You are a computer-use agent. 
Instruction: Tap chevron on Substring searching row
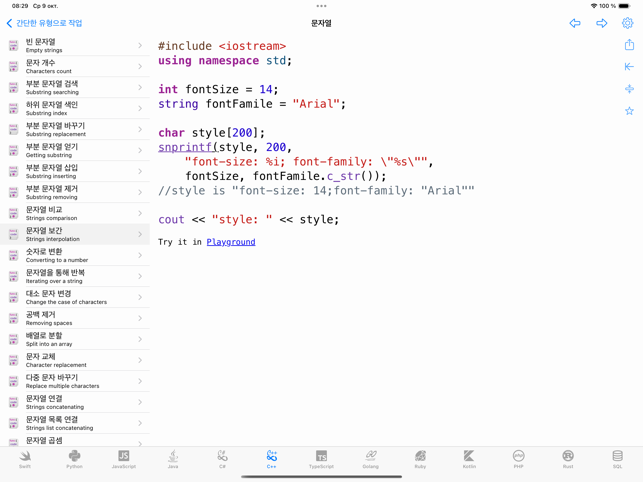(x=140, y=87)
